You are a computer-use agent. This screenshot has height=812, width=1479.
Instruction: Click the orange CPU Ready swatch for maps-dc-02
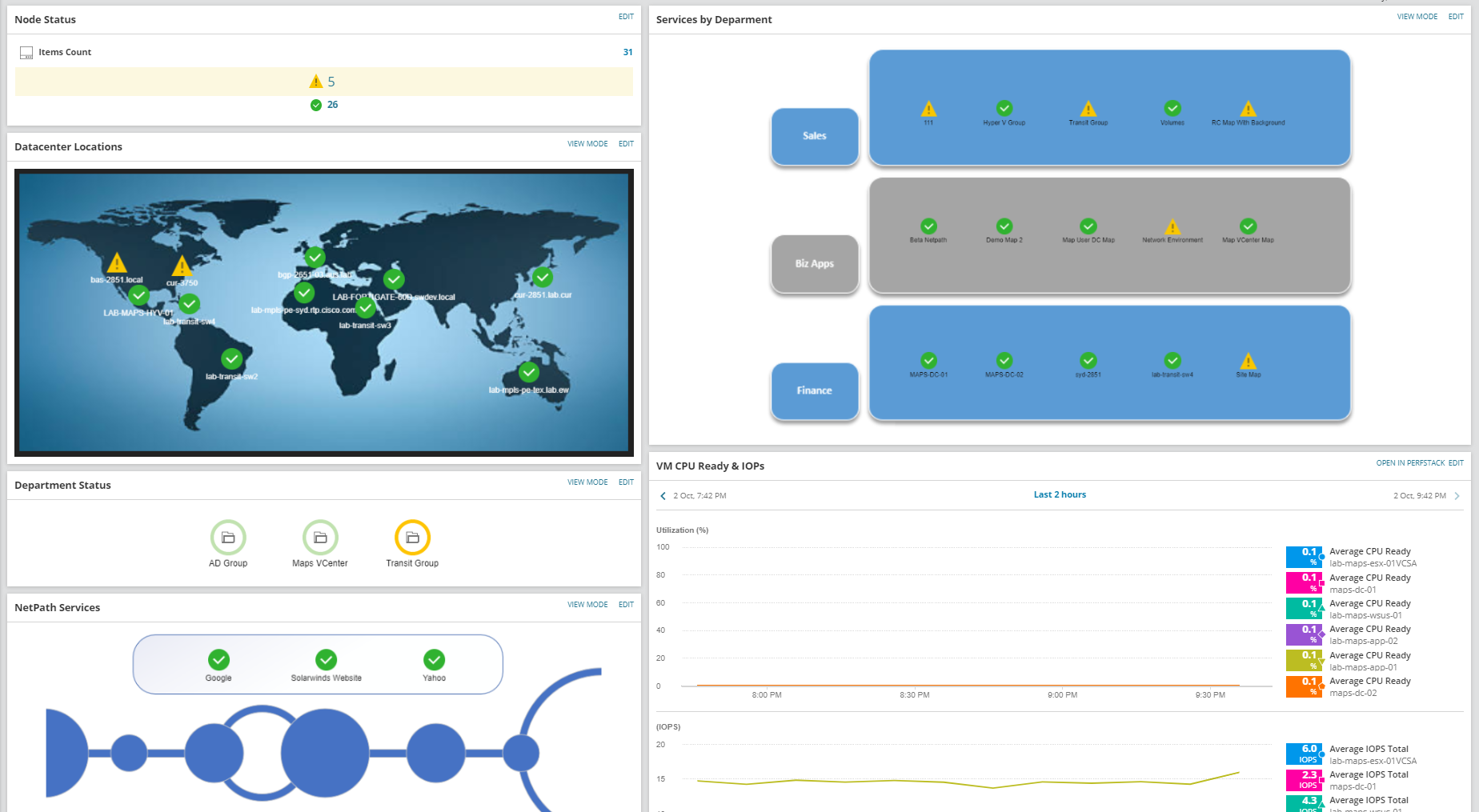(1304, 686)
